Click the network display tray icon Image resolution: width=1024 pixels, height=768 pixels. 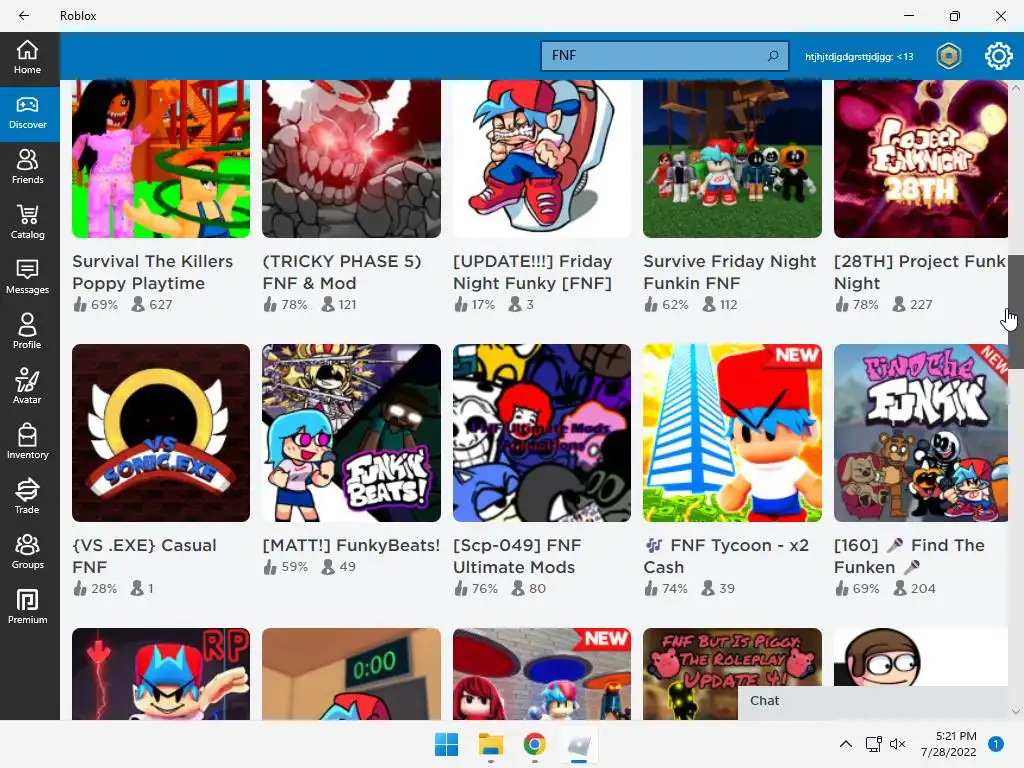click(x=873, y=744)
